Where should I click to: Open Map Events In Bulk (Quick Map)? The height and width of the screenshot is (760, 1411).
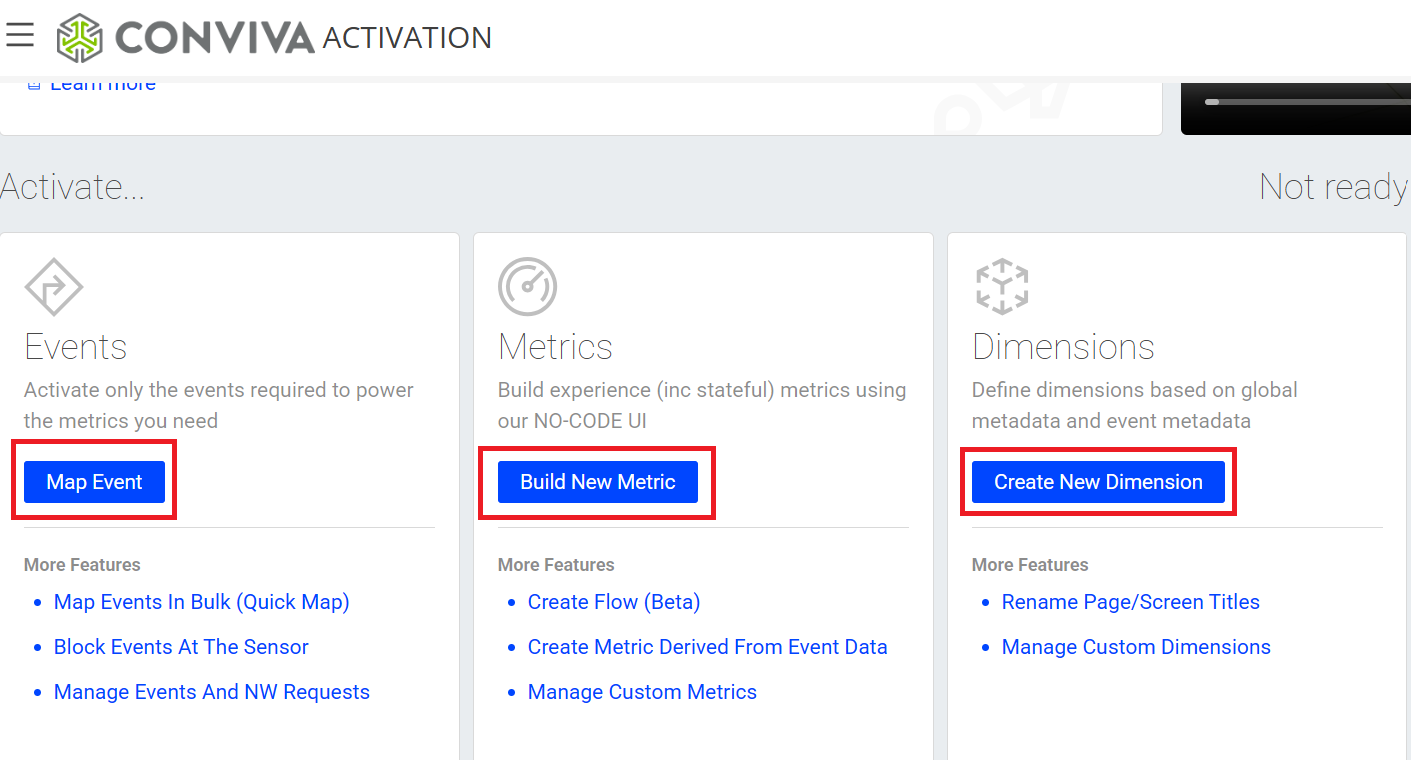[201, 602]
